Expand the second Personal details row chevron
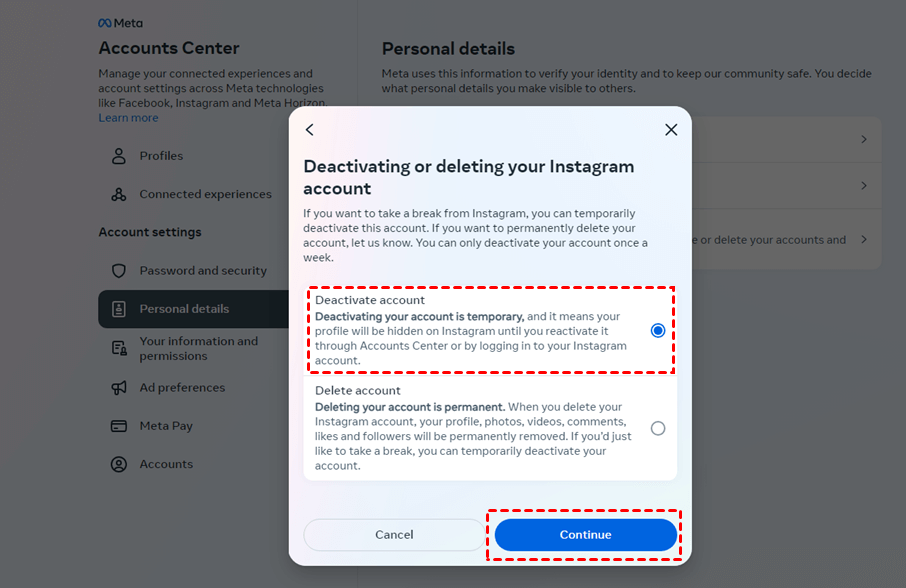Screen dimensions: 906x588 point(864,186)
